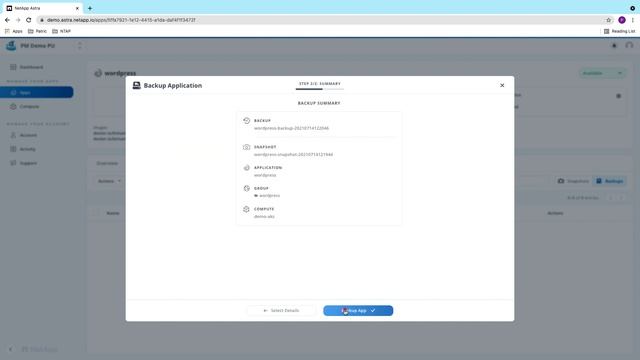
Task: Click the Activity icon in sidebar
Action: [13, 149]
